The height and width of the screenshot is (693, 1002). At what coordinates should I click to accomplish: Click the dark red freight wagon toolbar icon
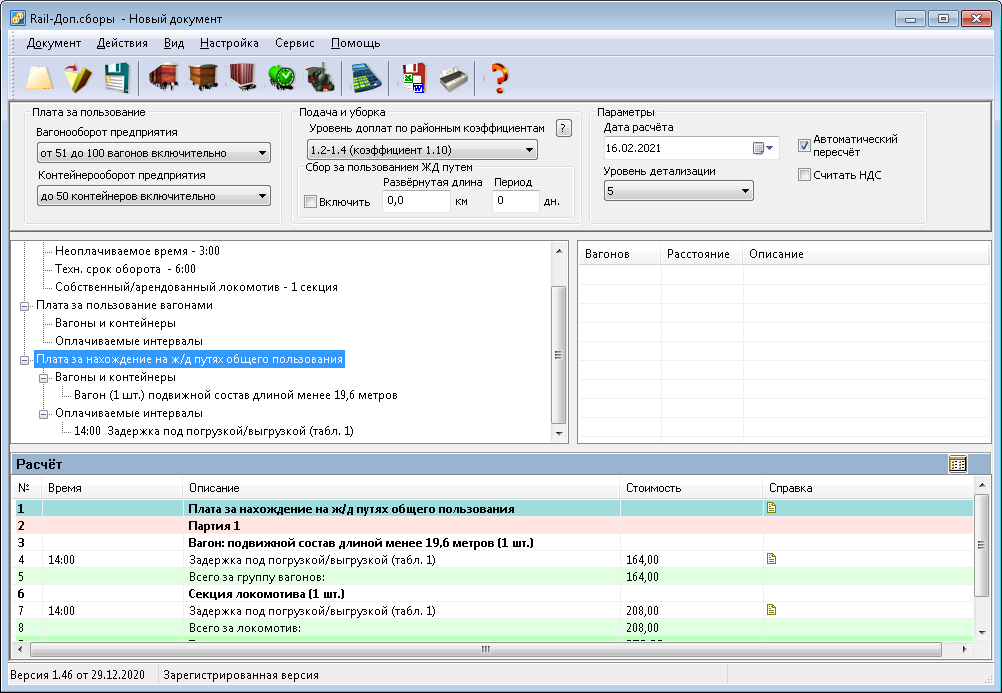164,78
